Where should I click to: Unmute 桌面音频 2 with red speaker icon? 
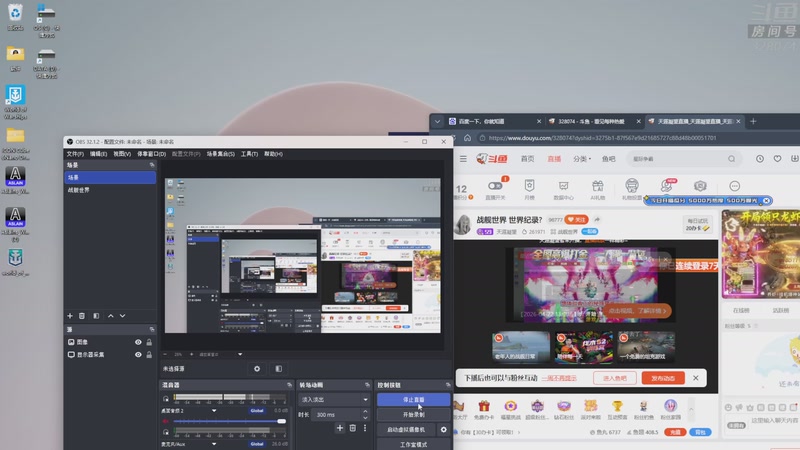(x=165, y=421)
